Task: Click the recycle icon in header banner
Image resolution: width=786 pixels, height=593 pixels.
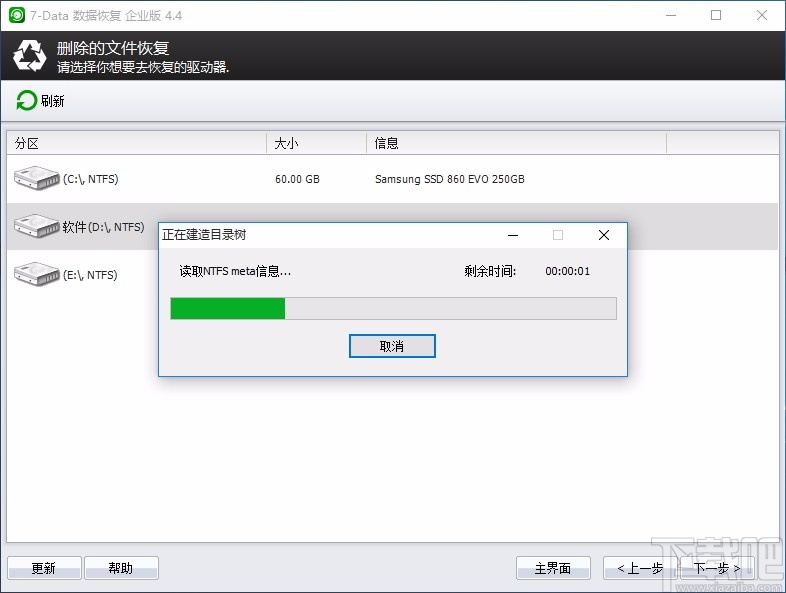Action: [x=29, y=56]
